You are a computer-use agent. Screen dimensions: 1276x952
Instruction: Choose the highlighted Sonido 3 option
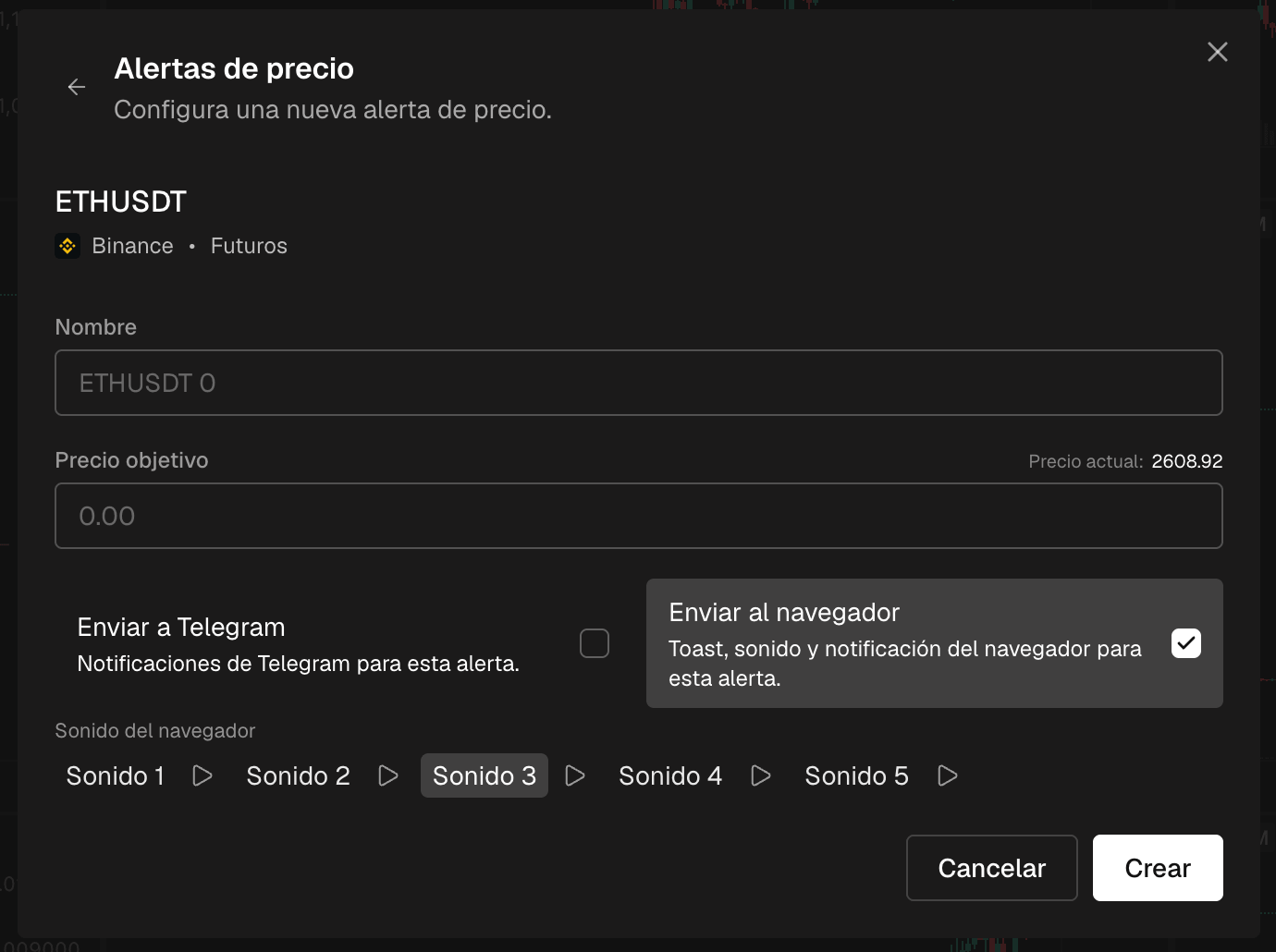click(x=485, y=775)
